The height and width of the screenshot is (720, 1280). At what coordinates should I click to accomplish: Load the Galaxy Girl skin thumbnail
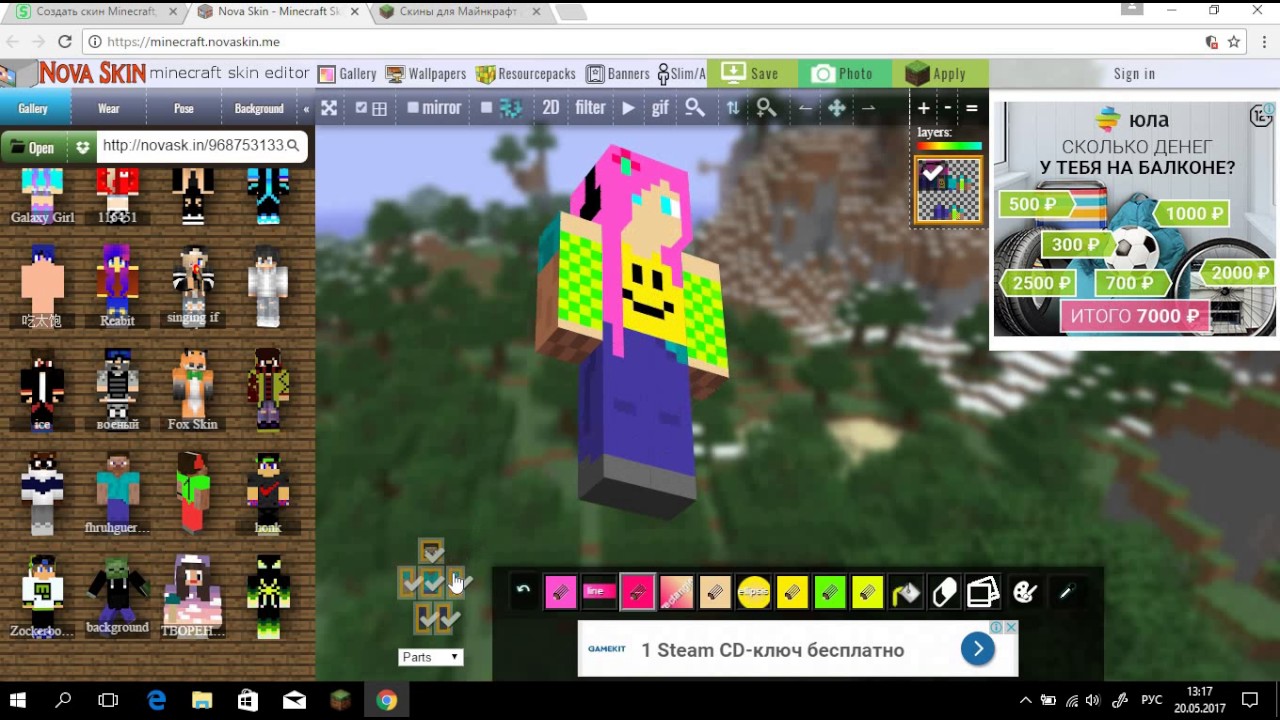[42, 196]
